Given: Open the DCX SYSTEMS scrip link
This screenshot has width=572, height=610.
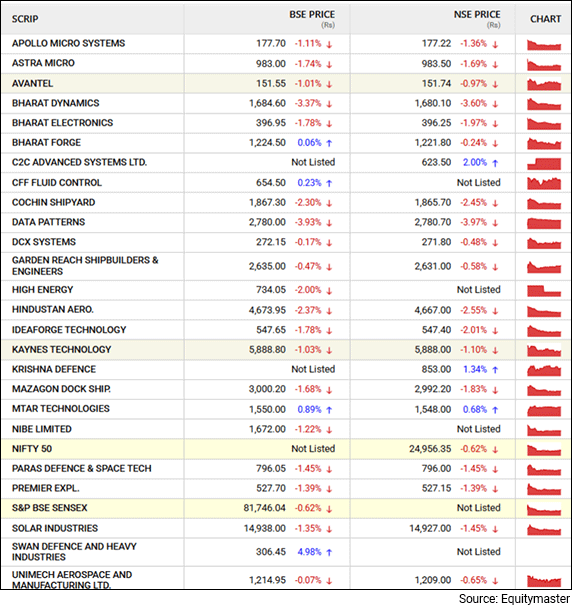Looking at the screenshot, I should click(x=44, y=242).
